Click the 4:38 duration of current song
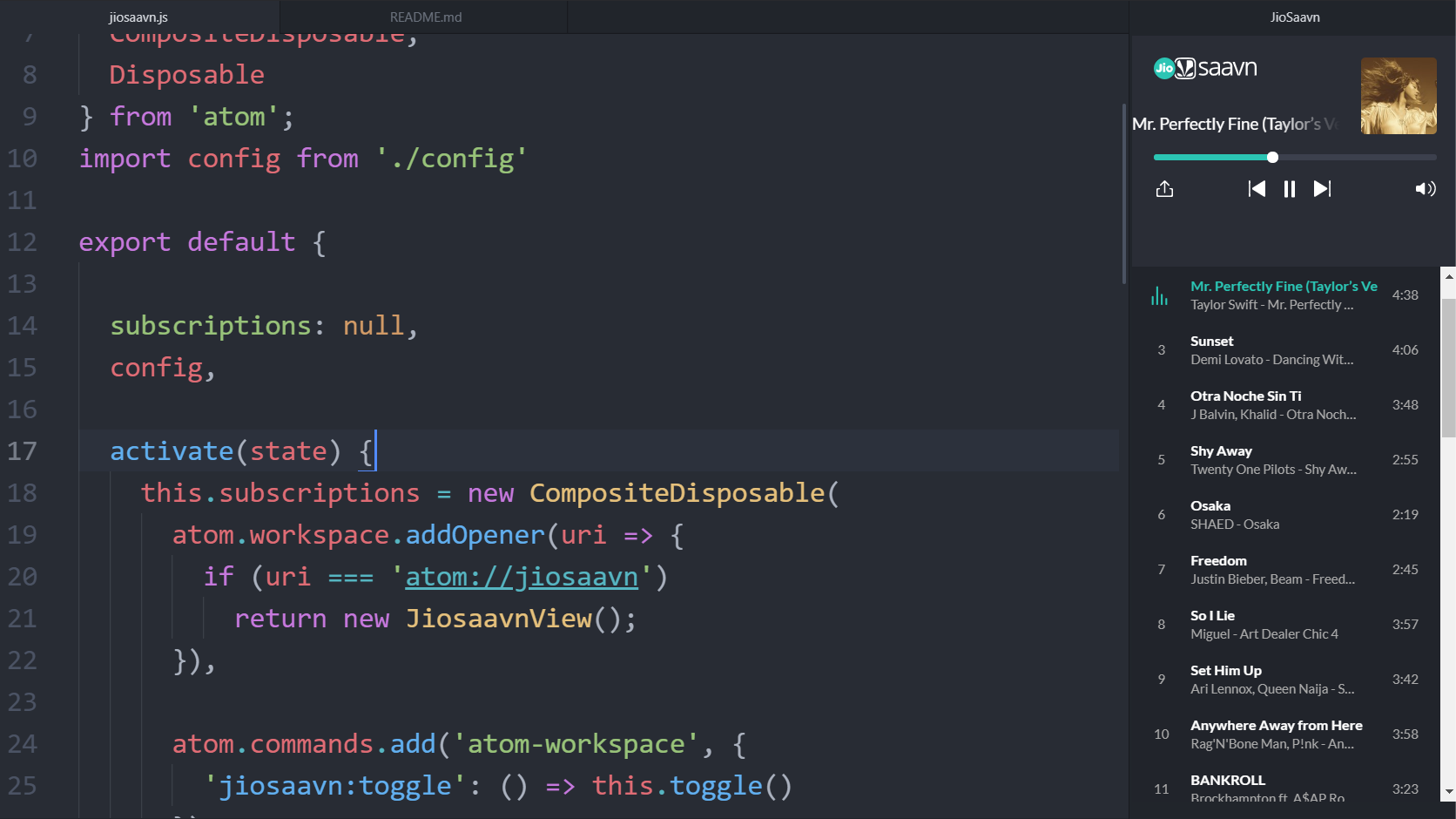This screenshot has width=1456, height=819. pos(1405,295)
